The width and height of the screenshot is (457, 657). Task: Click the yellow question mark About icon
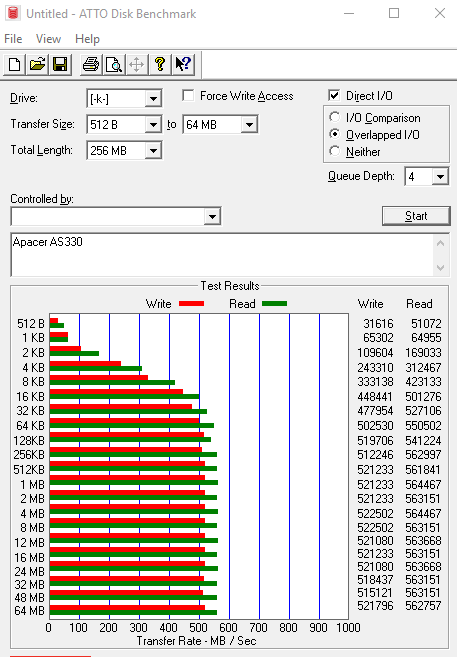(160, 65)
